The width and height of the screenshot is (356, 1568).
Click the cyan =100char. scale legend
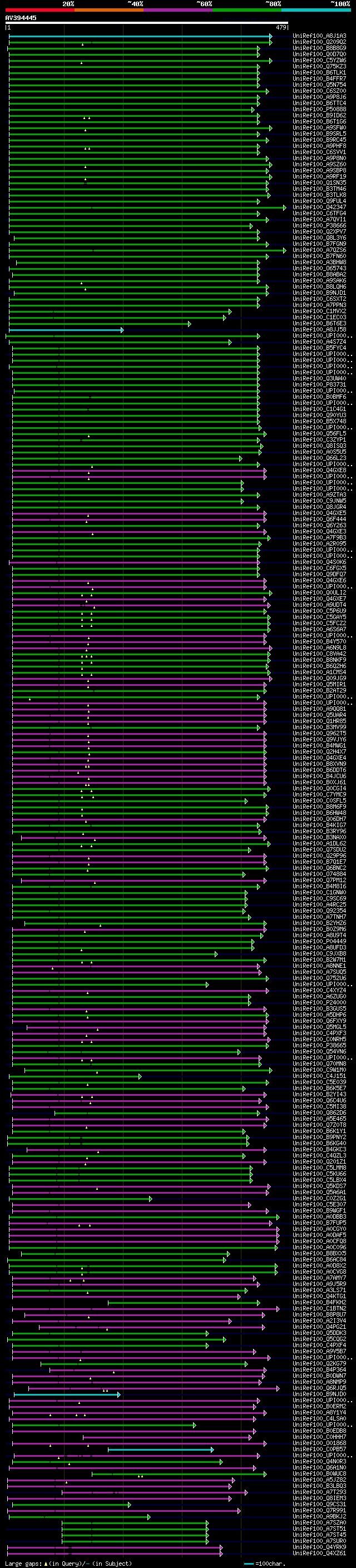coord(264,1563)
